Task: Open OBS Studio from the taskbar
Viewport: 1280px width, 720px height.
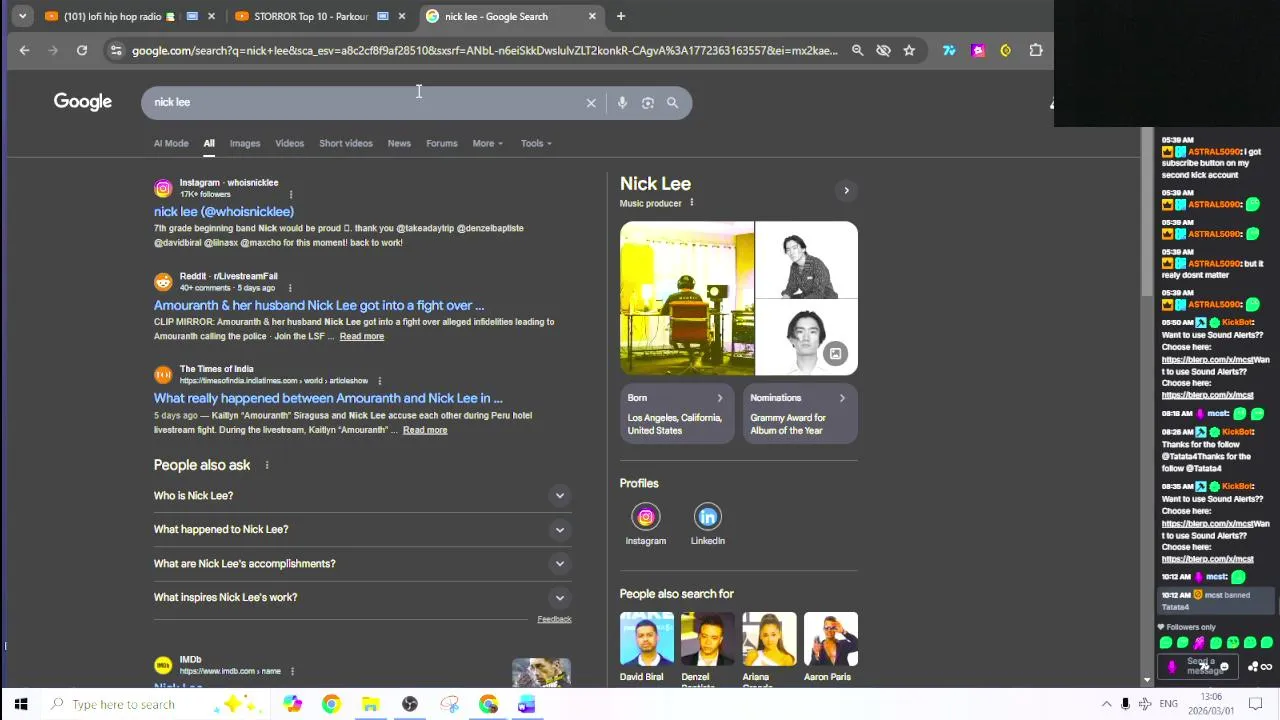Action: point(410,704)
